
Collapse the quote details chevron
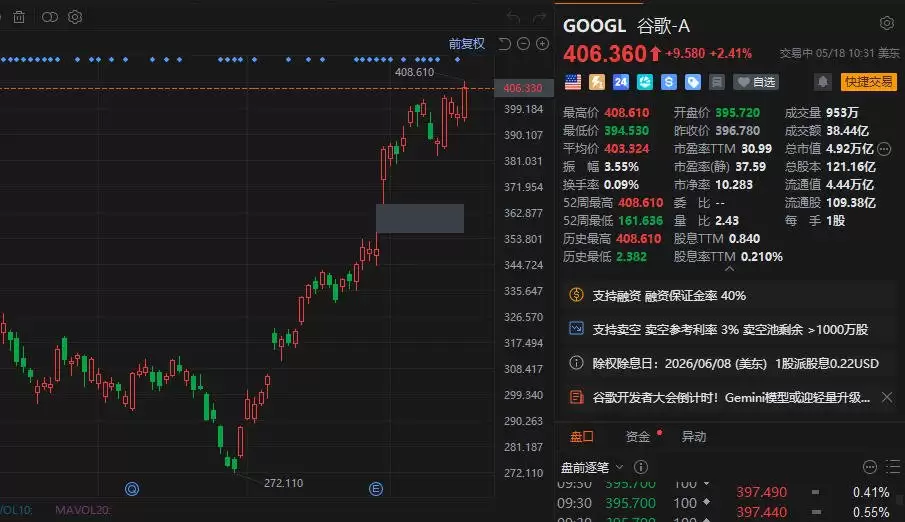[x=730, y=269]
